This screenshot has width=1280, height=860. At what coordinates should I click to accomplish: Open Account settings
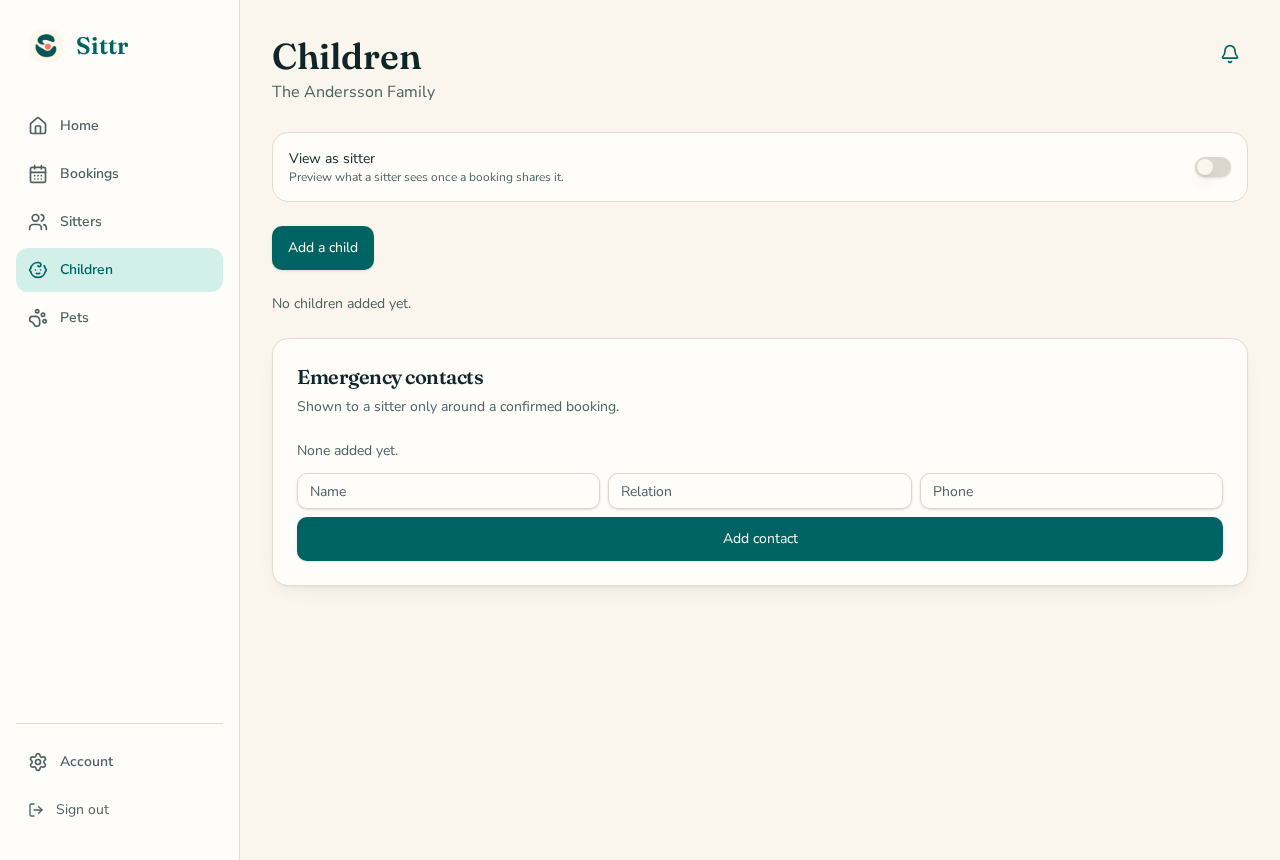119,762
